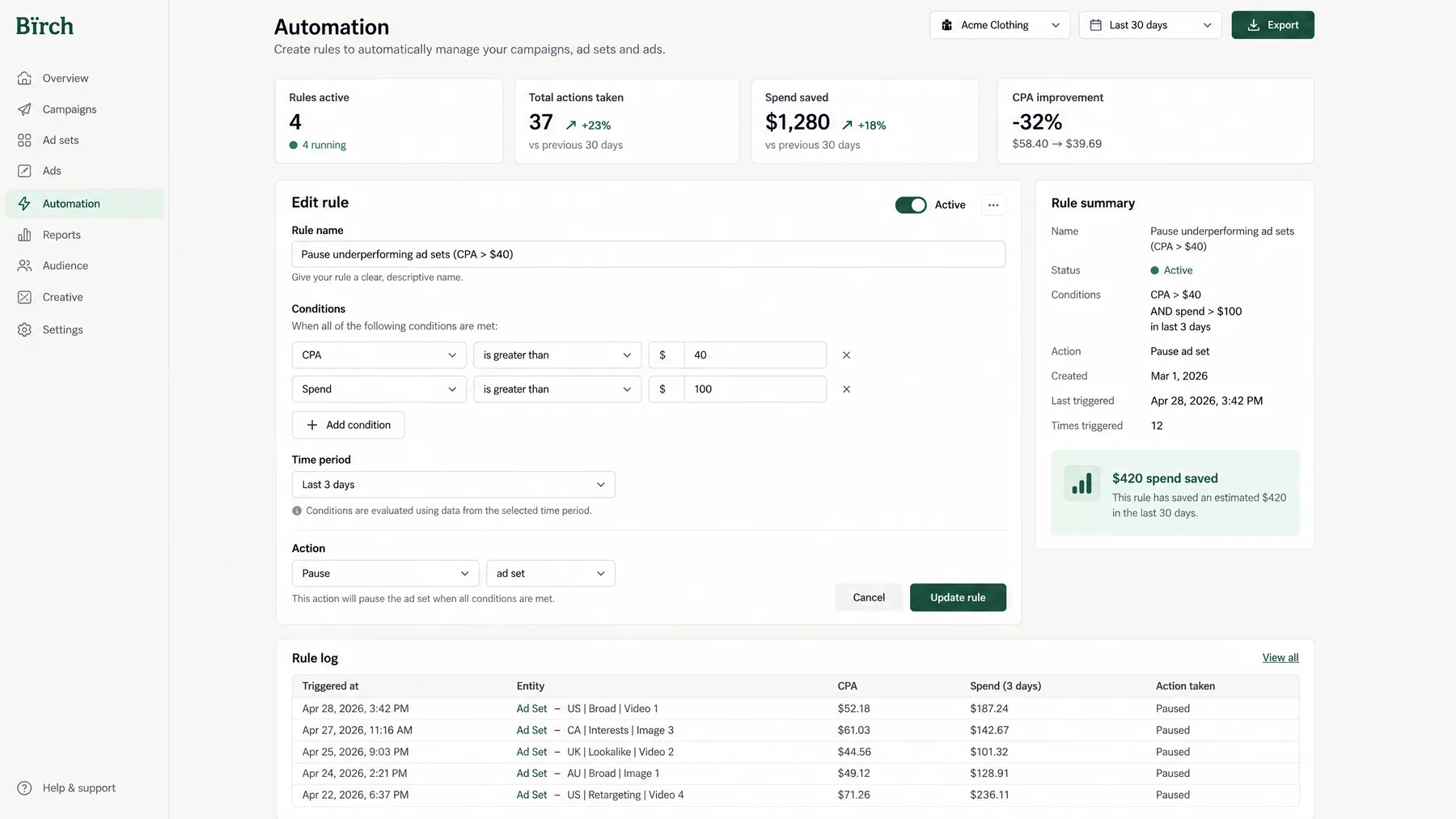Click the CPA value $71.26 in rule log
Image resolution: width=1456 pixels, height=819 pixels.
(x=853, y=795)
